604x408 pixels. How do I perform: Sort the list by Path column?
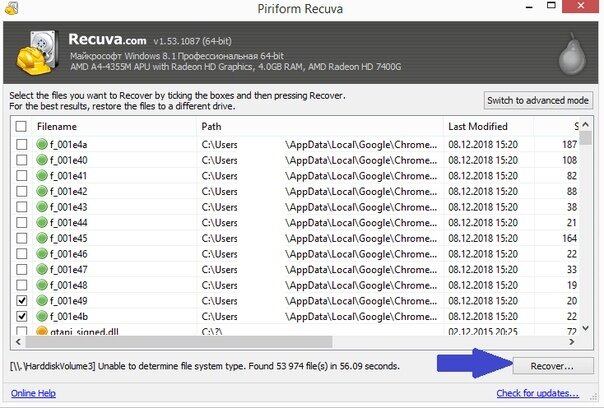pos(320,126)
